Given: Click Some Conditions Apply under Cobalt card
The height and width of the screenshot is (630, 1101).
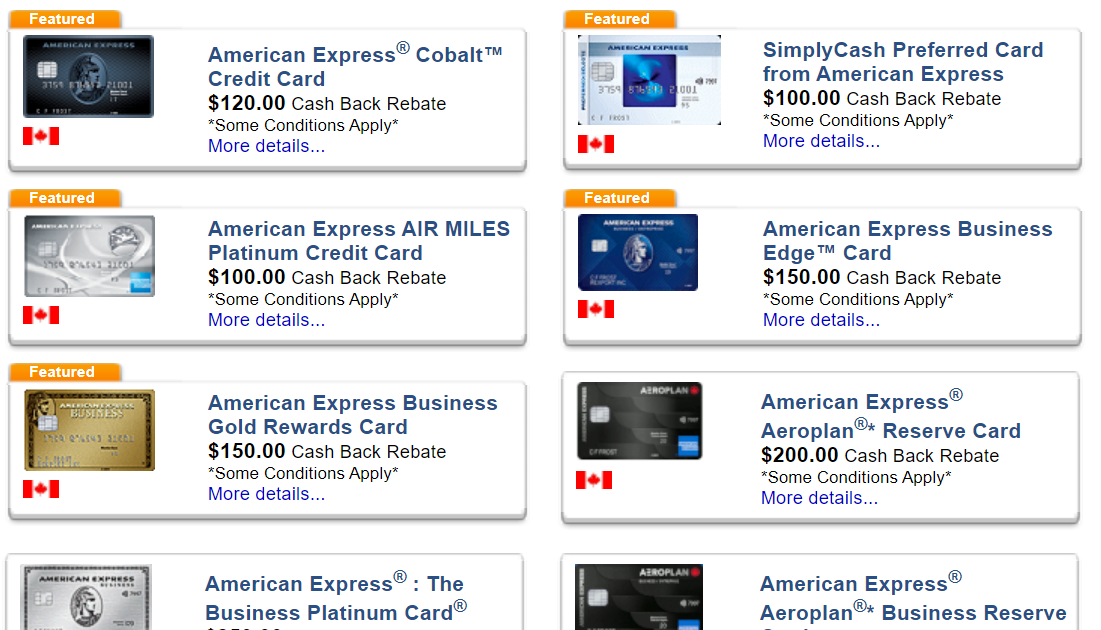Looking at the screenshot, I should click(x=303, y=126).
